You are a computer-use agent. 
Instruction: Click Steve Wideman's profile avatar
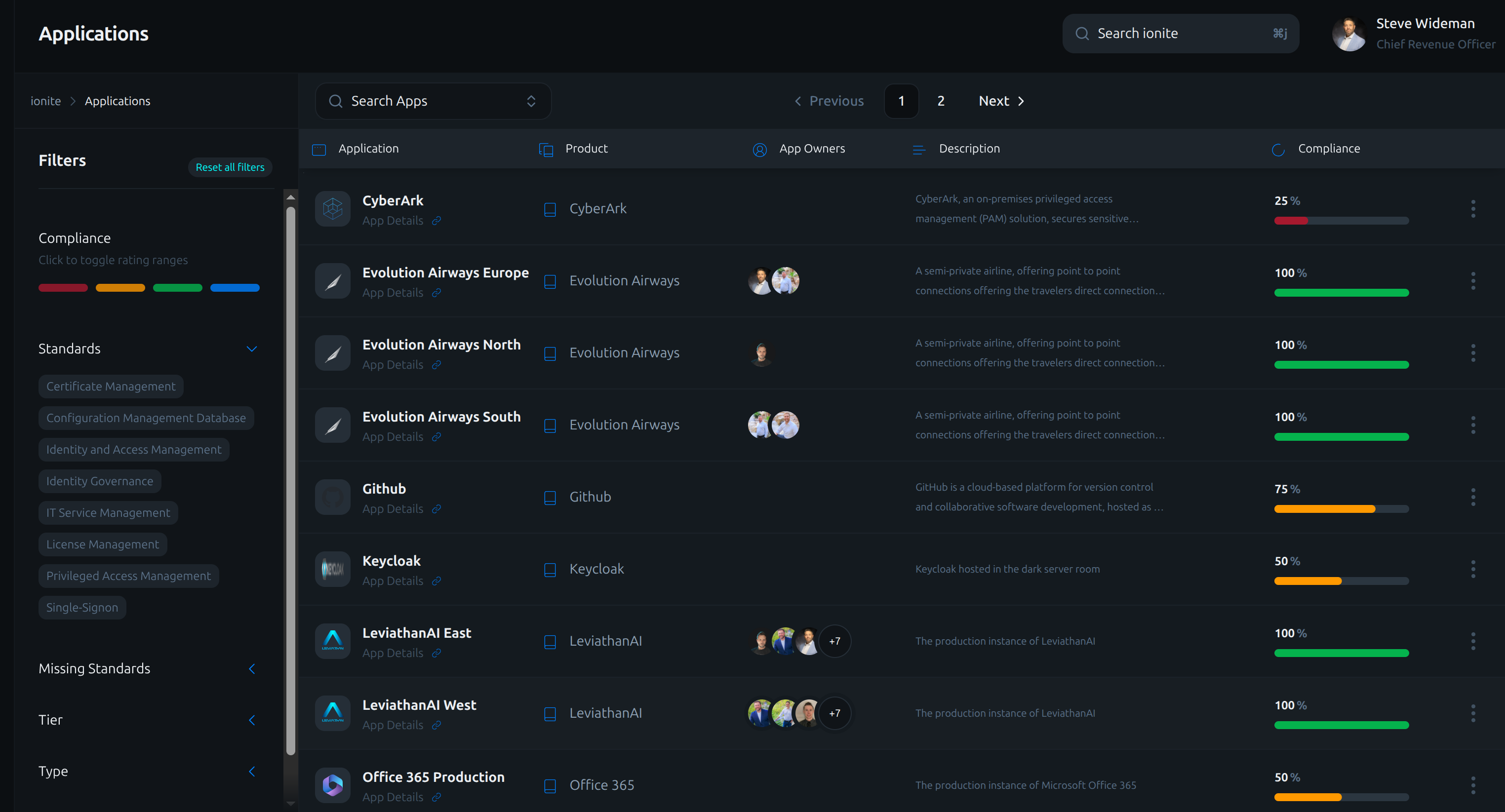[1349, 34]
